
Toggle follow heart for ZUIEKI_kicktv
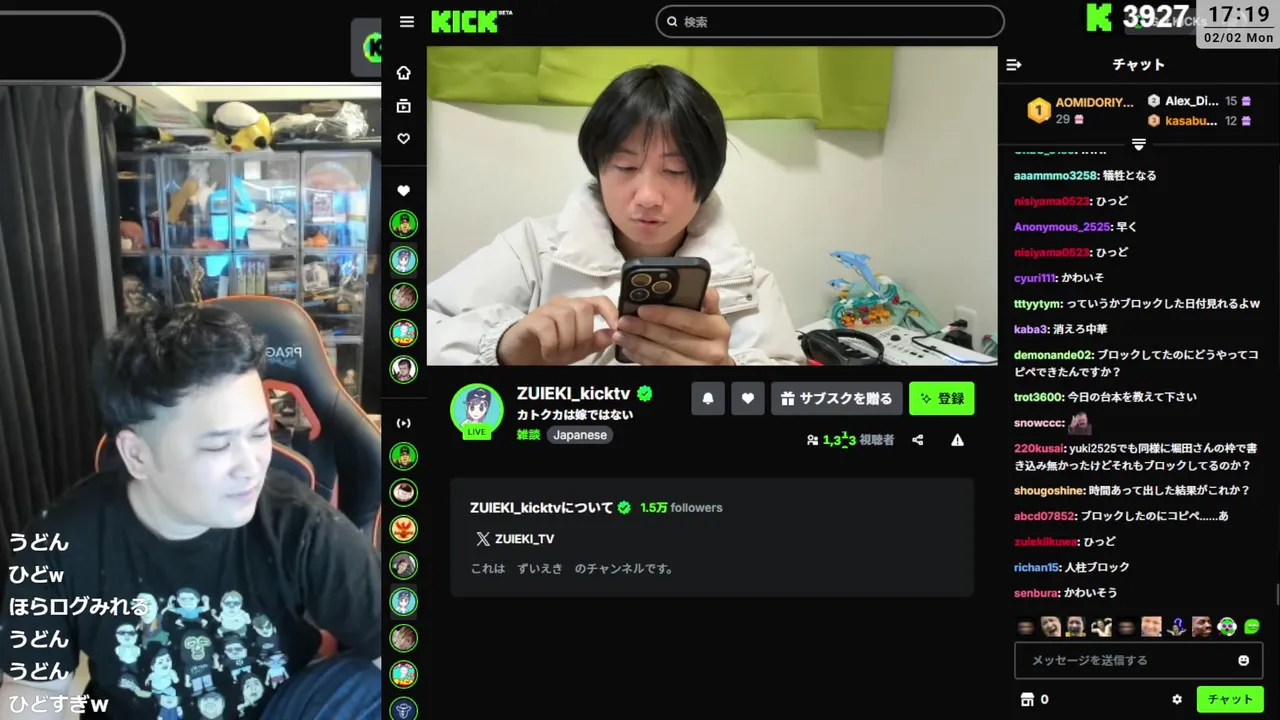[x=748, y=399]
